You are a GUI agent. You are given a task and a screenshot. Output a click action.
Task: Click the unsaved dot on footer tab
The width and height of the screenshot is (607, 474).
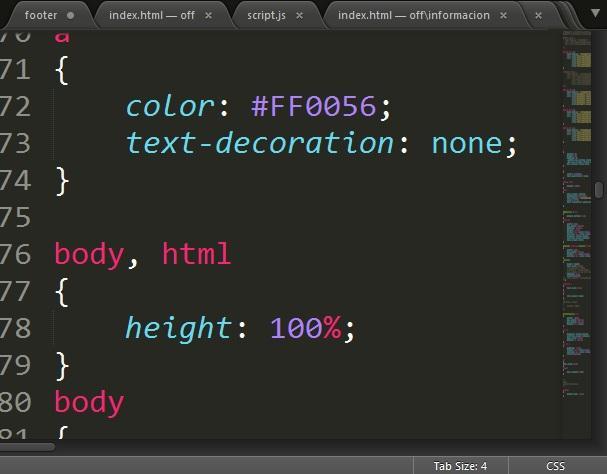pos(70,16)
